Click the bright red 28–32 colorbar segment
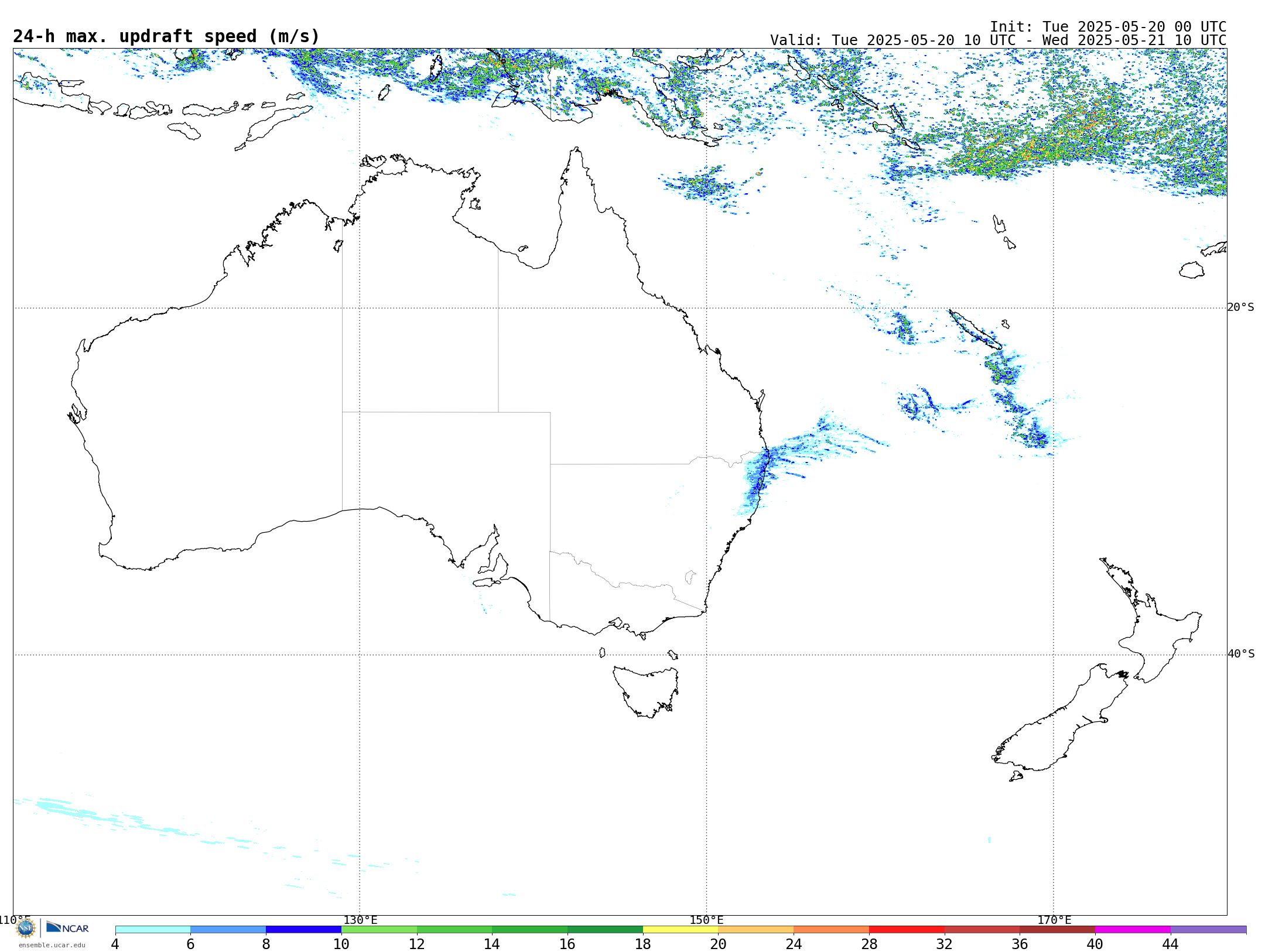This screenshot has height=952, width=1265. pyautogui.click(x=907, y=930)
